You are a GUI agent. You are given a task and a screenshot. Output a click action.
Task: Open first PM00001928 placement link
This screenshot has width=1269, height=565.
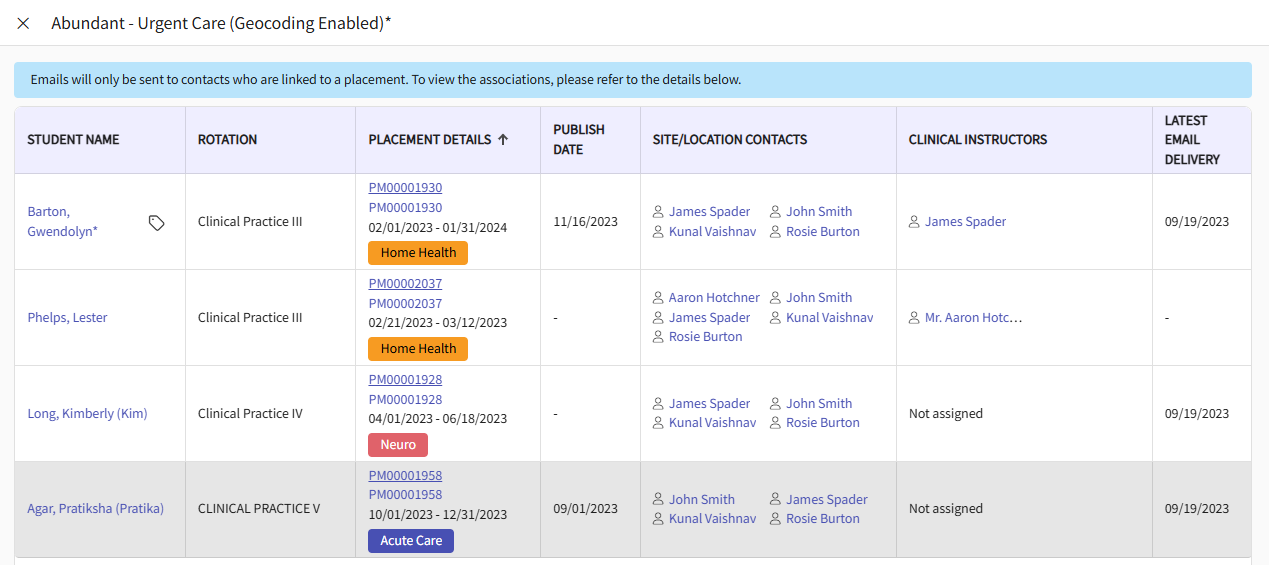[405, 380]
